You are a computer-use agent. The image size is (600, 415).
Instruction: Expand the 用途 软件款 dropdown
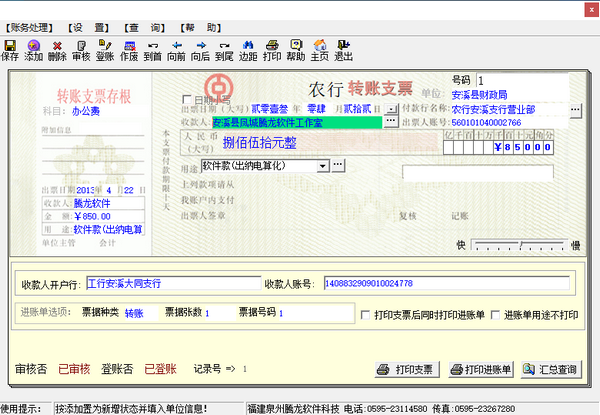tap(323, 164)
